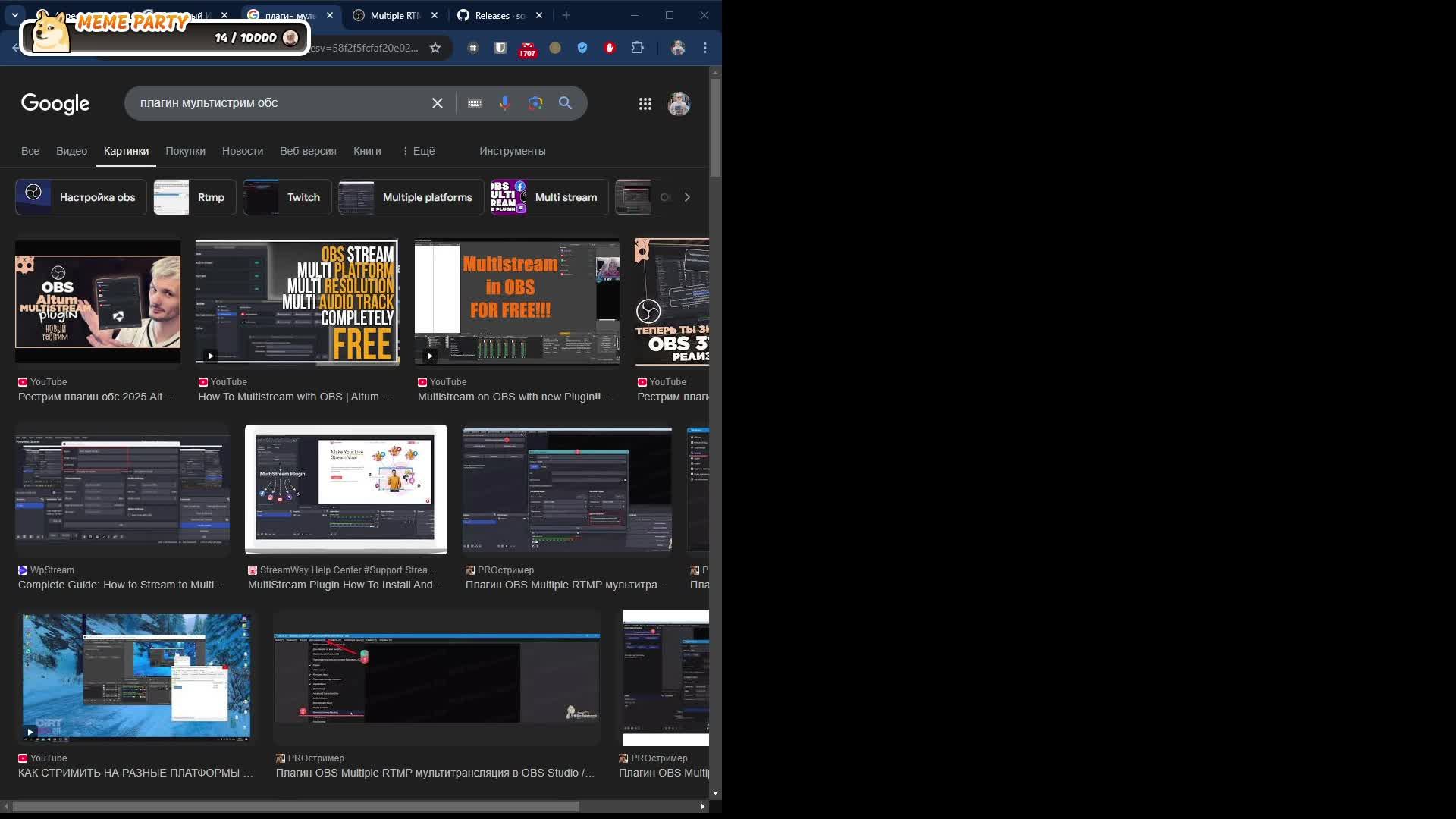Open the tab search dropdown arrow

(14, 15)
